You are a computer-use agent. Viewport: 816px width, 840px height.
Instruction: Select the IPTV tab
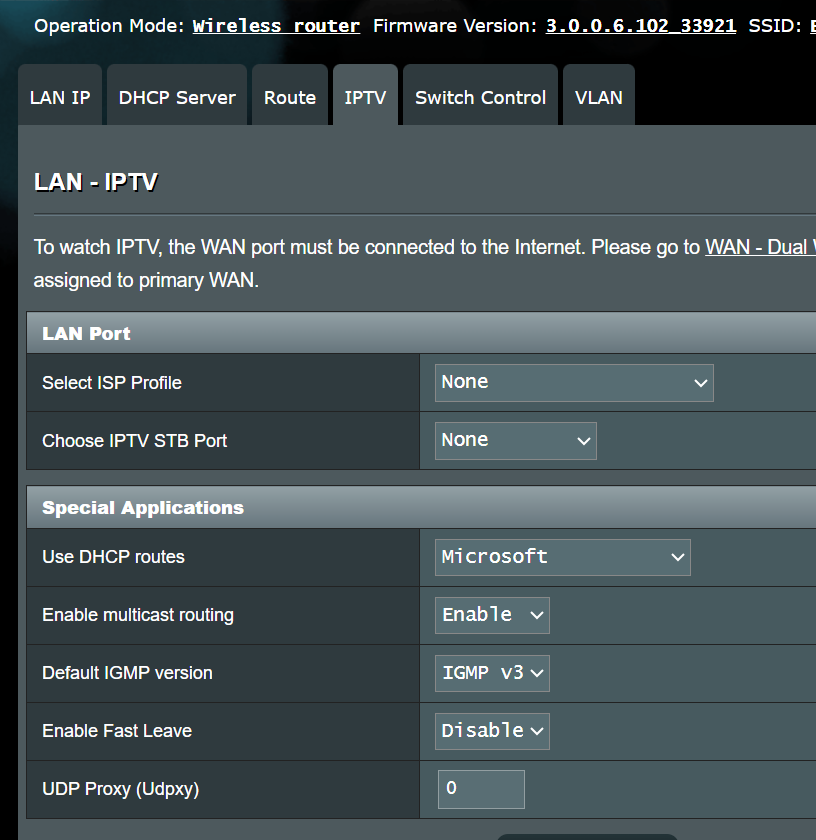tap(365, 97)
